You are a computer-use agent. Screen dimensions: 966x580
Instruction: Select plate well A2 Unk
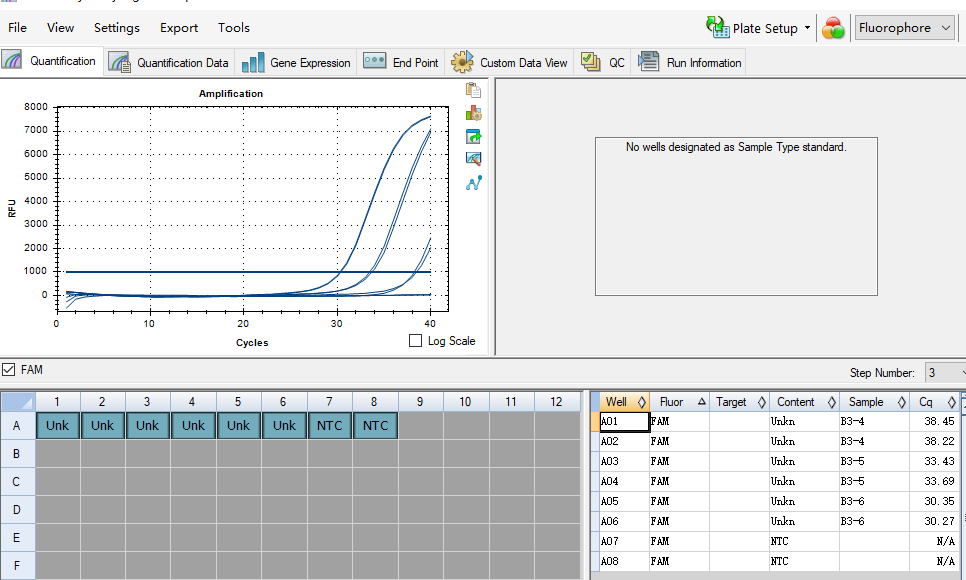[102, 425]
